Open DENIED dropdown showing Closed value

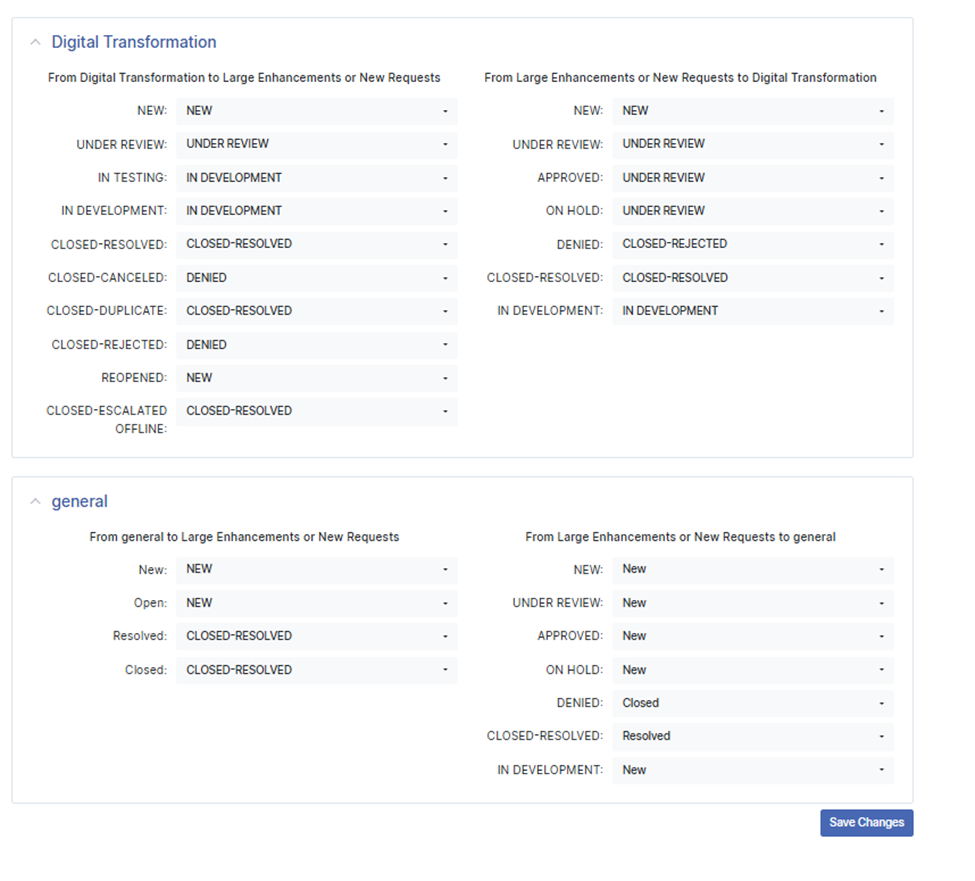[753, 703]
